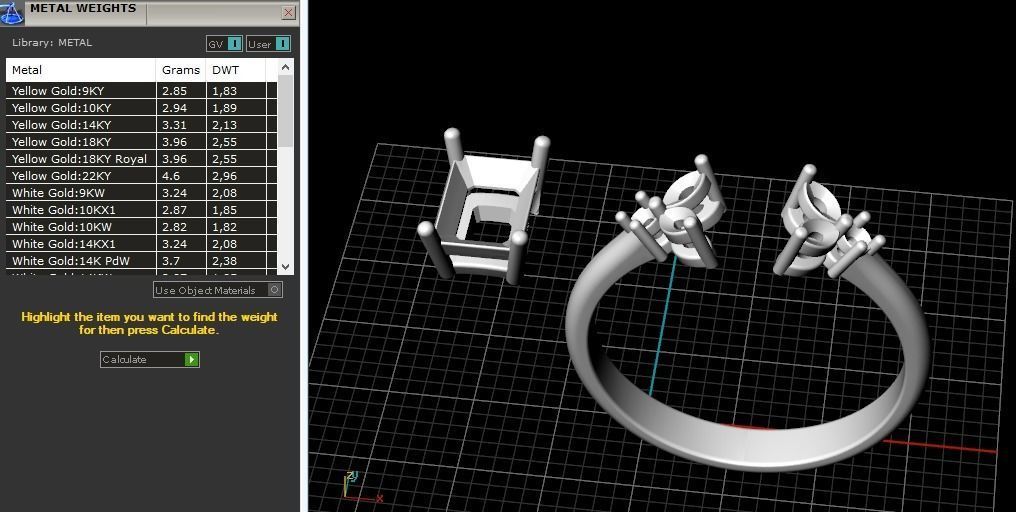
Task: Select the Yellow Gold:10KY row
Action: click(x=141, y=108)
